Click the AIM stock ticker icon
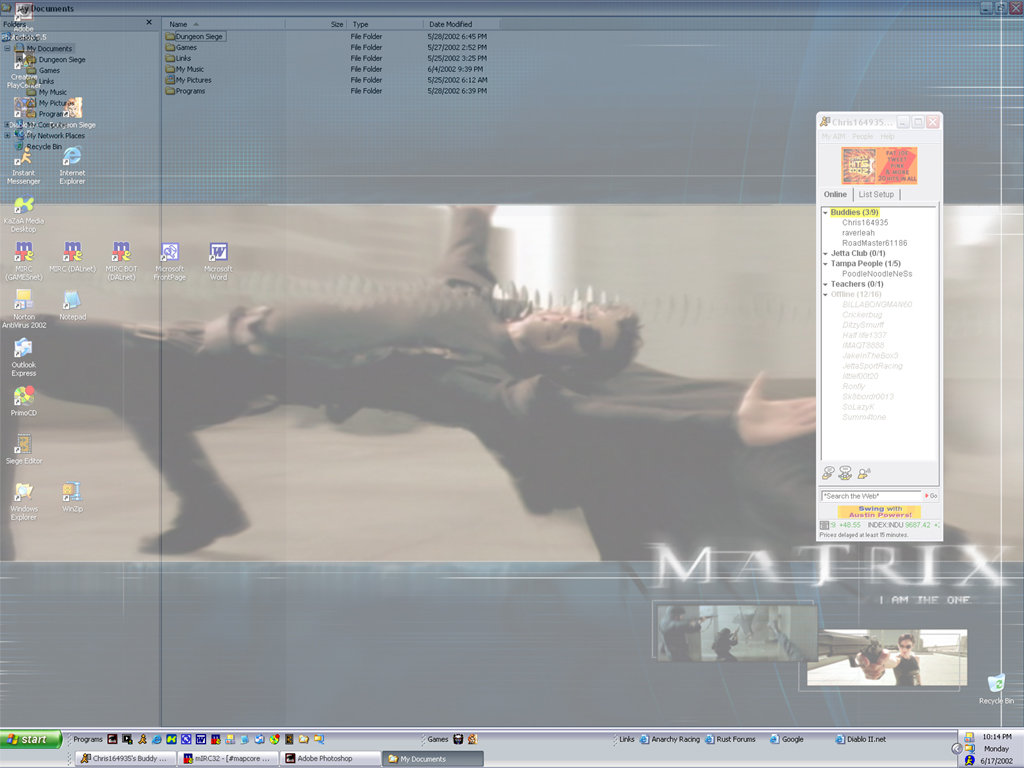The width and height of the screenshot is (1024, 768). tap(824, 525)
